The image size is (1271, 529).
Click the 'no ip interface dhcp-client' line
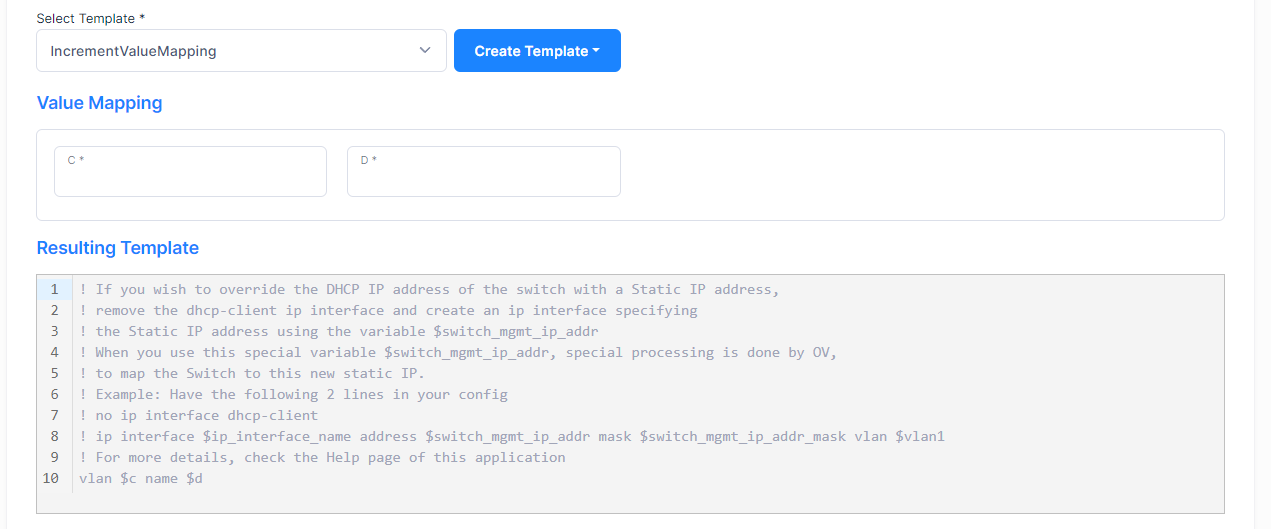click(205, 415)
